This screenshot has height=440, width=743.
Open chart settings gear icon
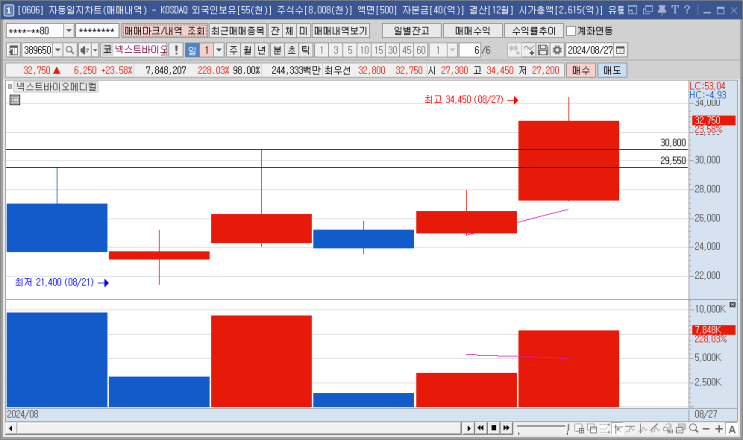557,50
